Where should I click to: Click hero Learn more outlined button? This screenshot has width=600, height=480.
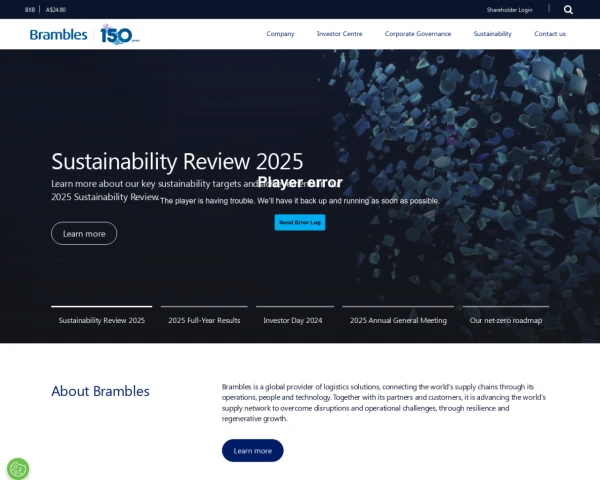pyautogui.click(x=84, y=233)
